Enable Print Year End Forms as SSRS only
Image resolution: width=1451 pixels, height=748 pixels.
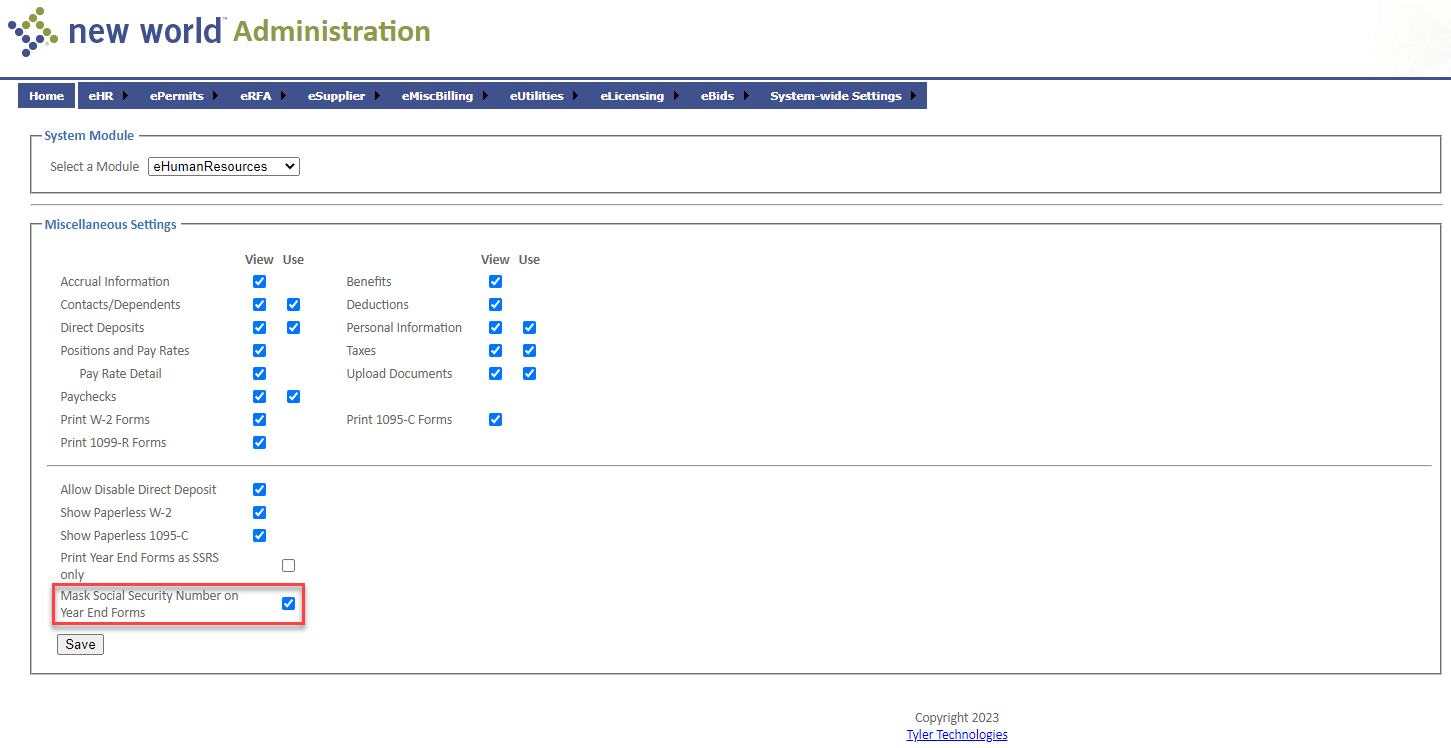point(288,566)
